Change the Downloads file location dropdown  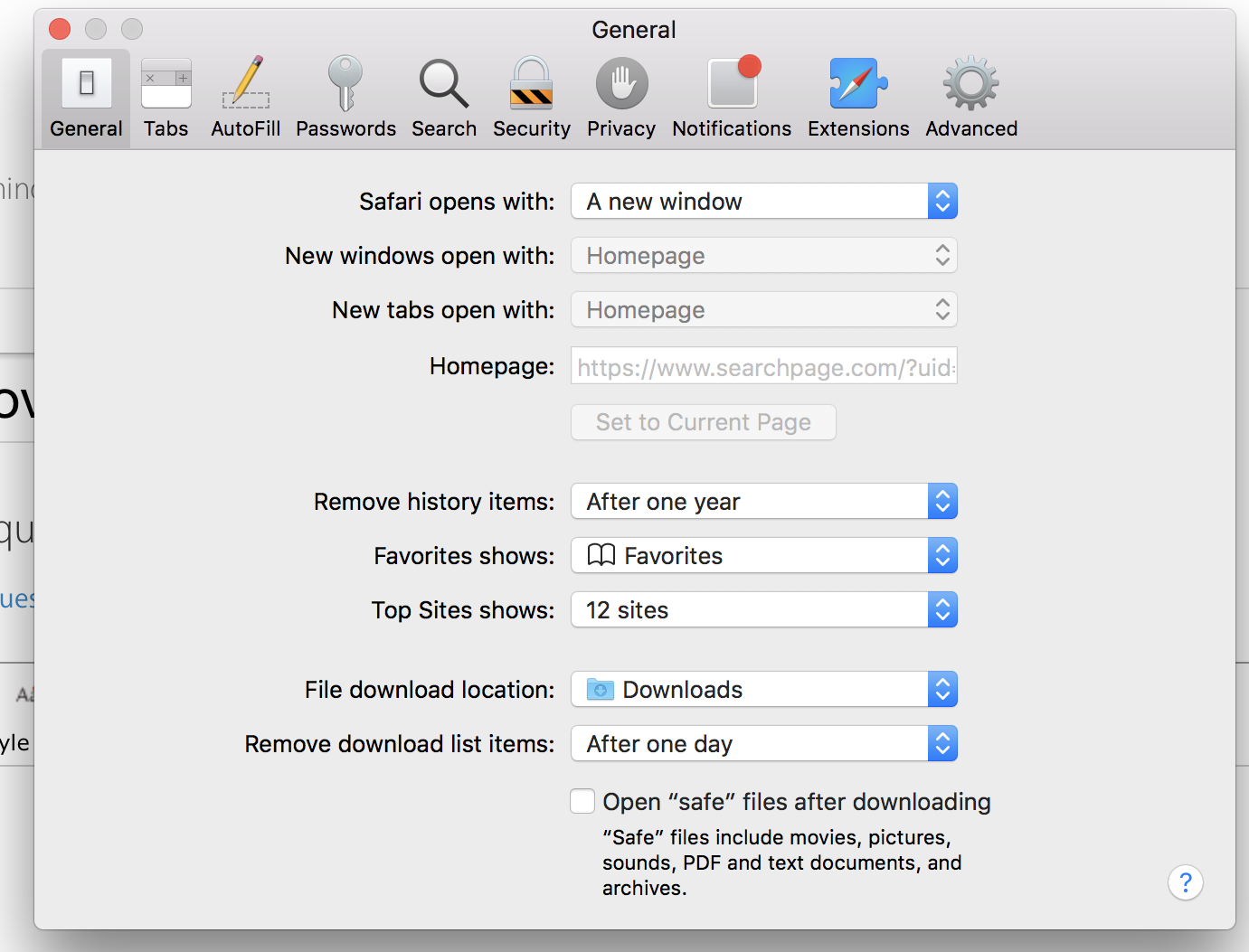tap(764, 689)
